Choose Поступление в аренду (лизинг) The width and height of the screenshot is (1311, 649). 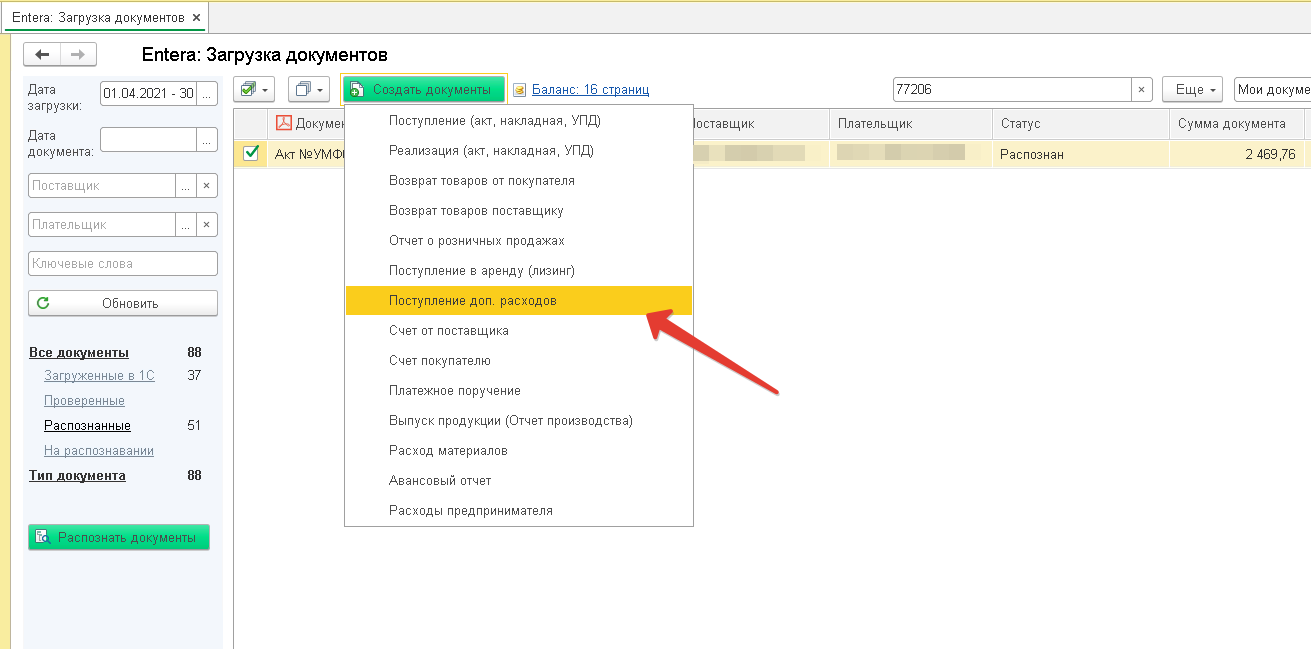[519, 271]
